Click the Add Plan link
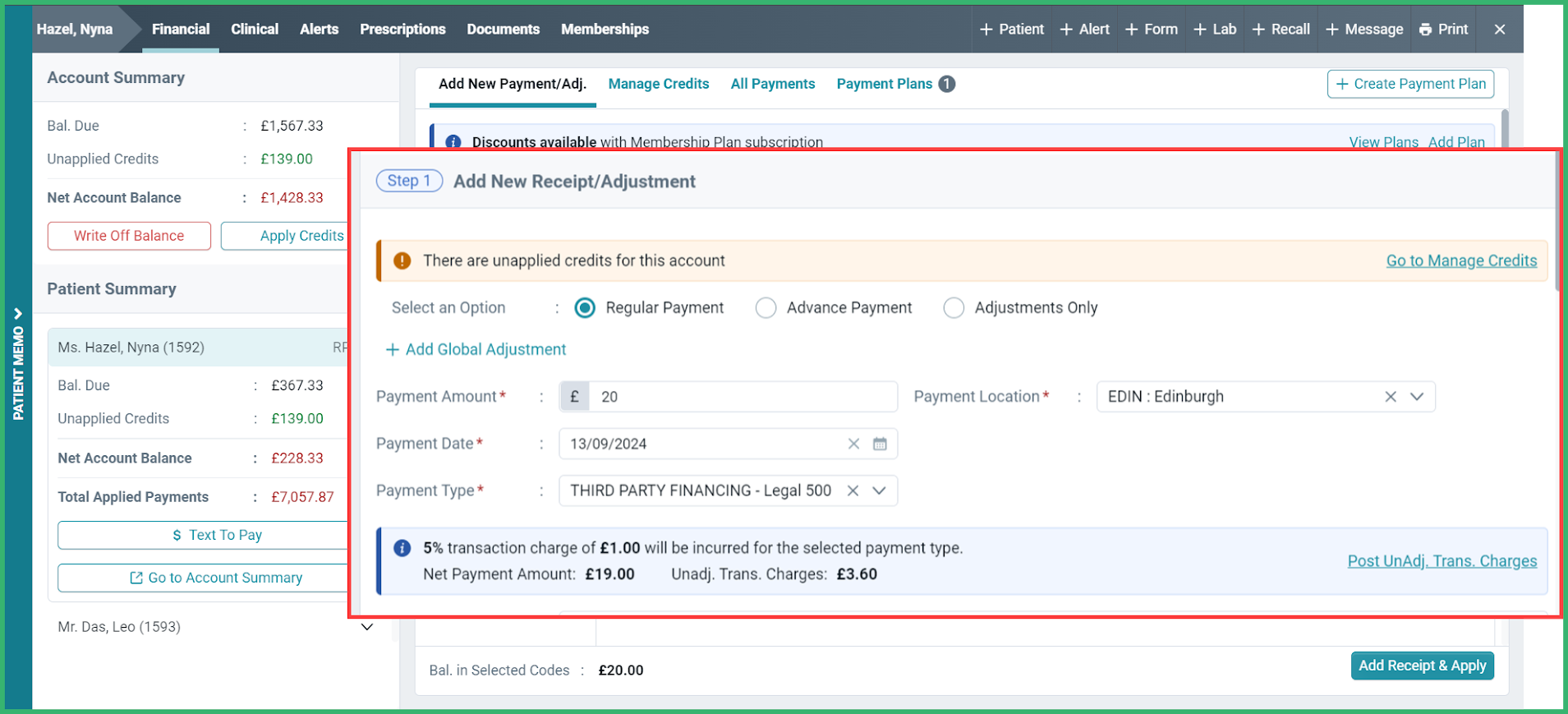 click(x=1456, y=142)
